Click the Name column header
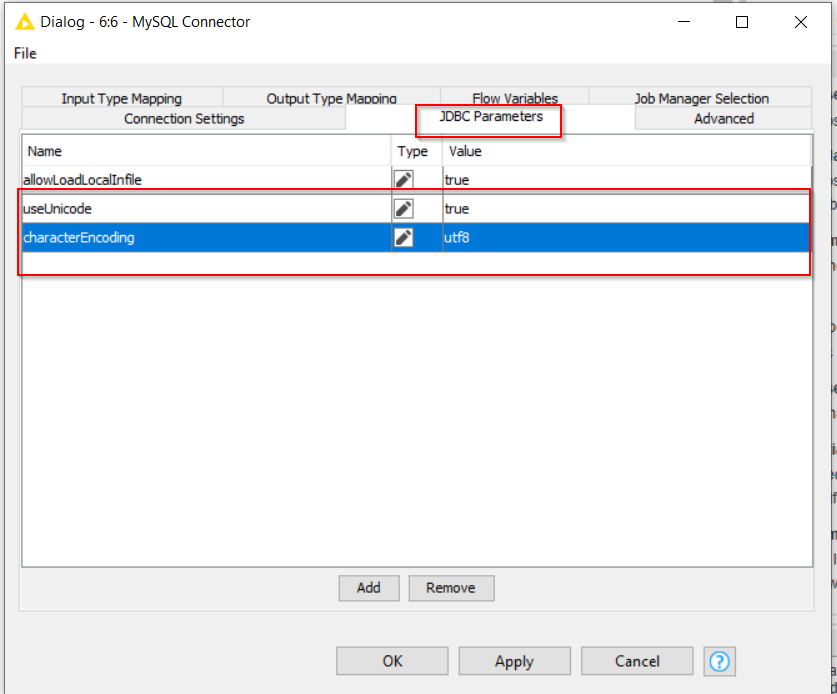This screenshot has height=694, width=837. point(207,151)
